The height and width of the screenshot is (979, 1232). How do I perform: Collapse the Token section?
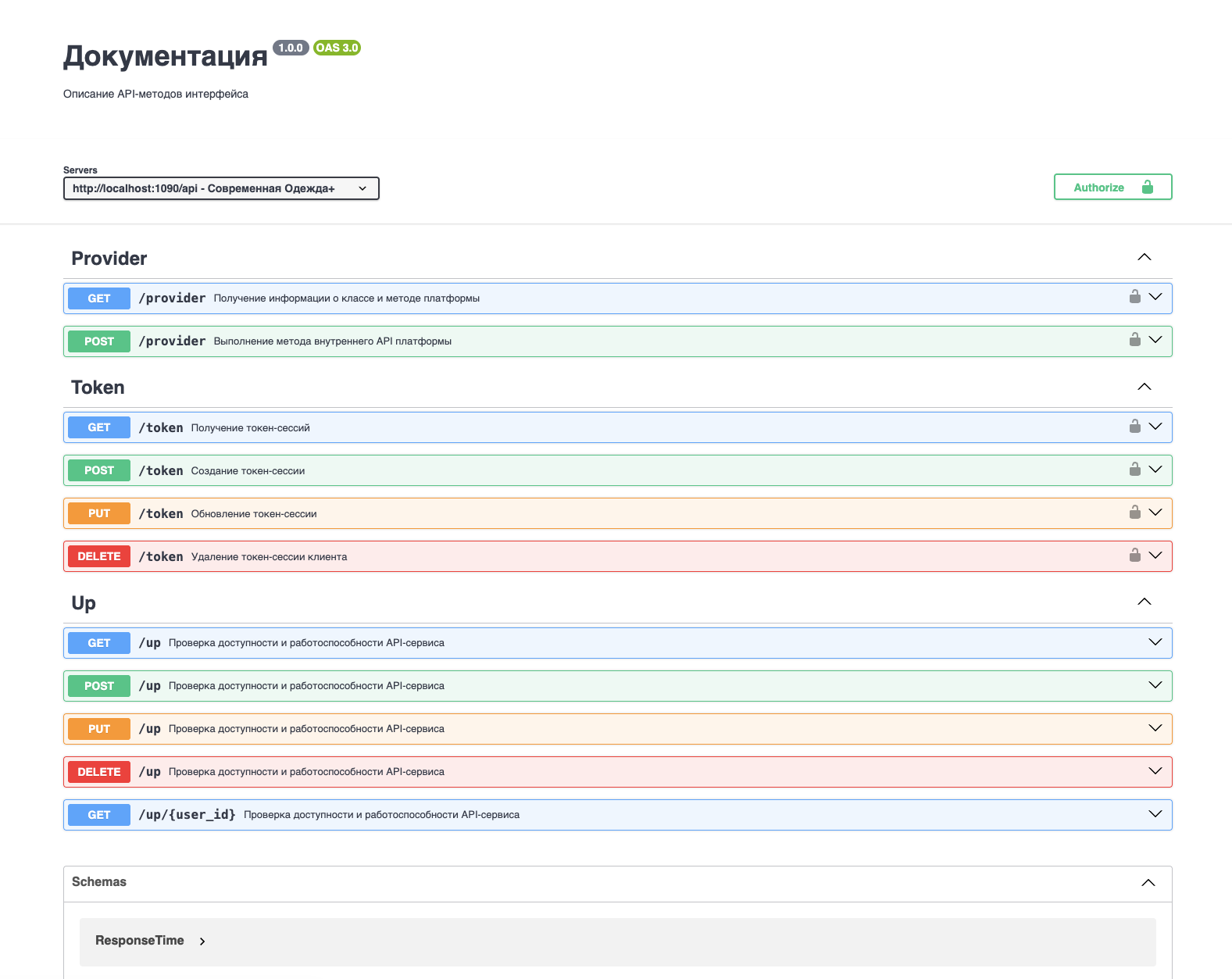[1145, 387]
